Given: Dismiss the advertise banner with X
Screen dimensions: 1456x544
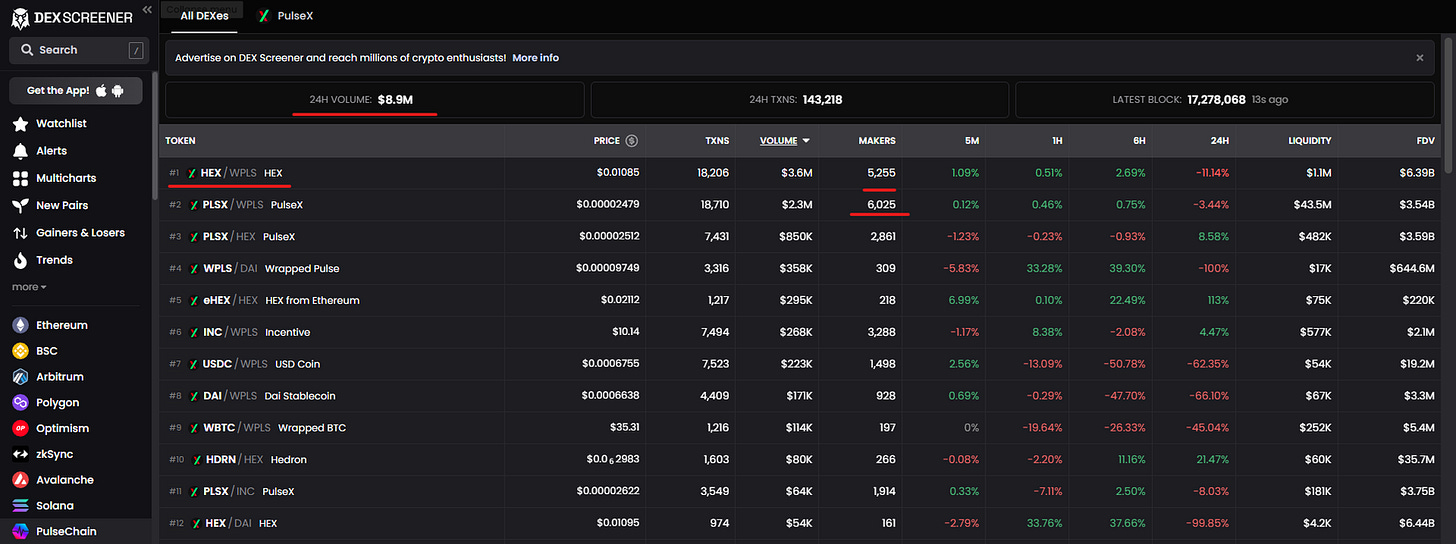Looking at the screenshot, I should tap(1419, 58).
